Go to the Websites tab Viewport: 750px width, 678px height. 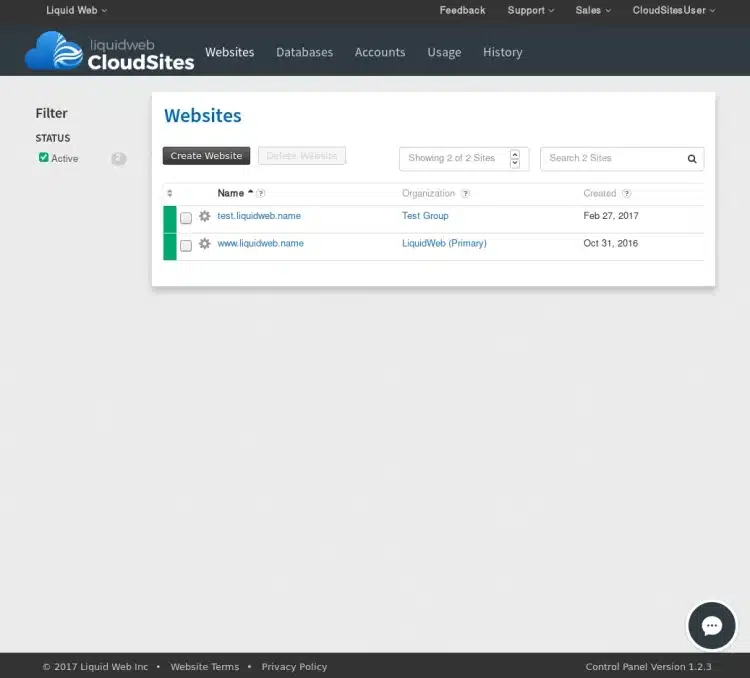(230, 52)
